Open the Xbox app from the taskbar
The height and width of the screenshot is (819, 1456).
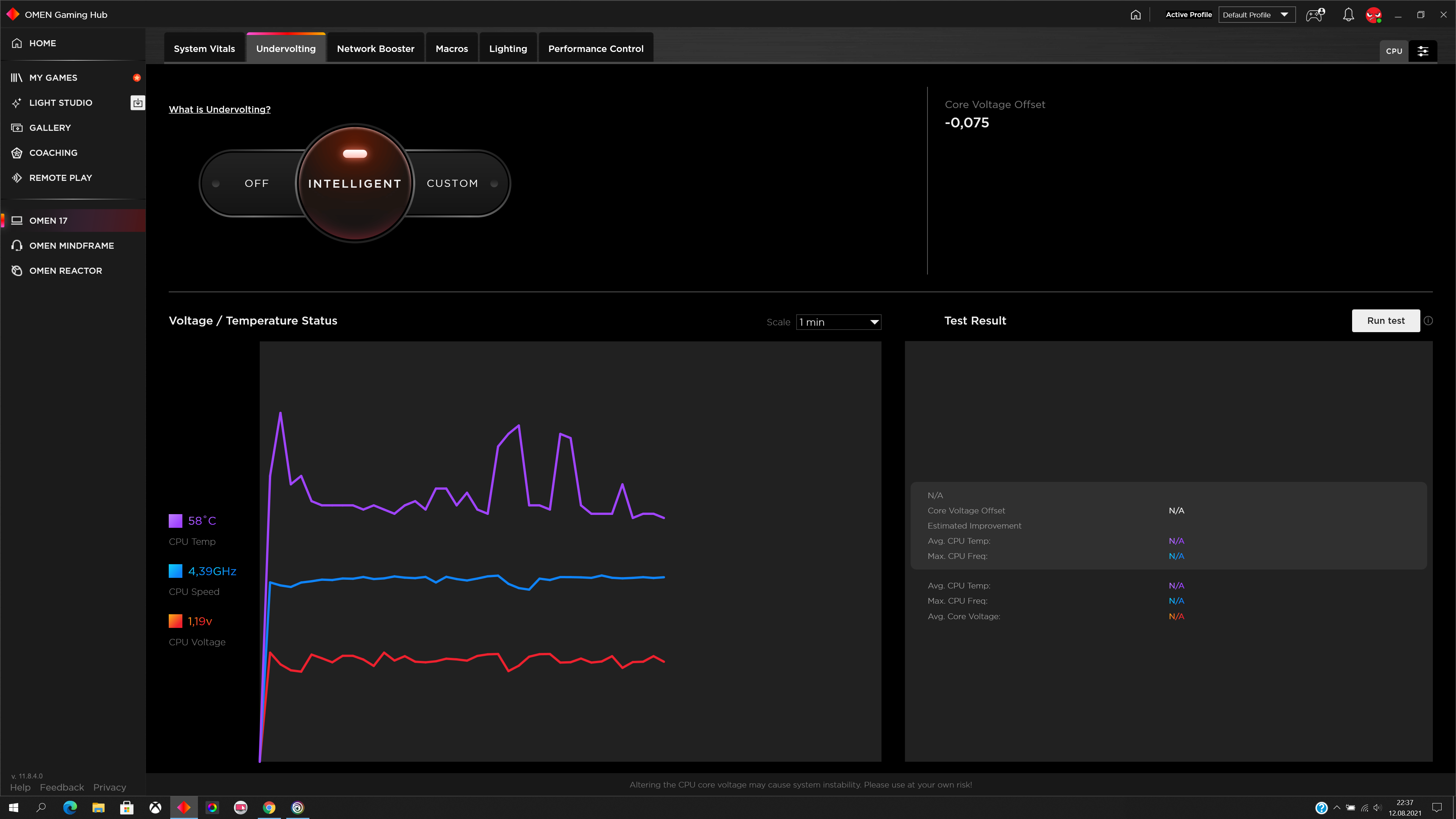tap(155, 808)
